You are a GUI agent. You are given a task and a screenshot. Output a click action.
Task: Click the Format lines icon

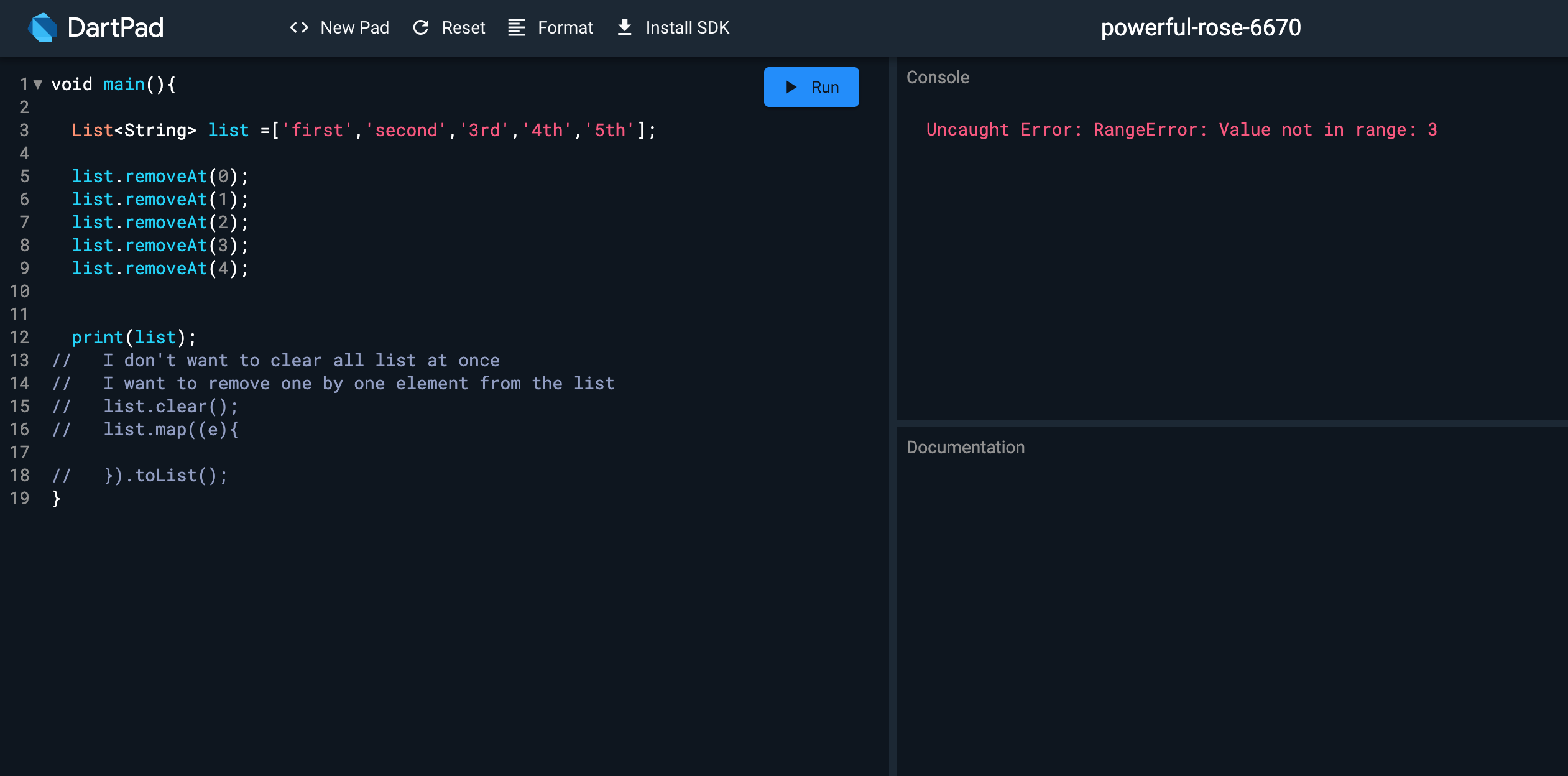(517, 27)
